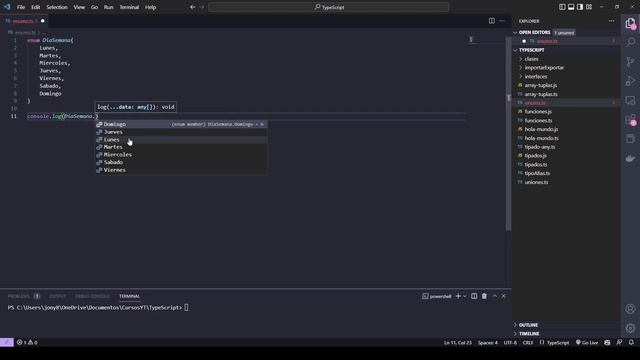This screenshot has height=360, width=640.
Task: Open new terminal launch profile dropdown
Action: coord(465,296)
